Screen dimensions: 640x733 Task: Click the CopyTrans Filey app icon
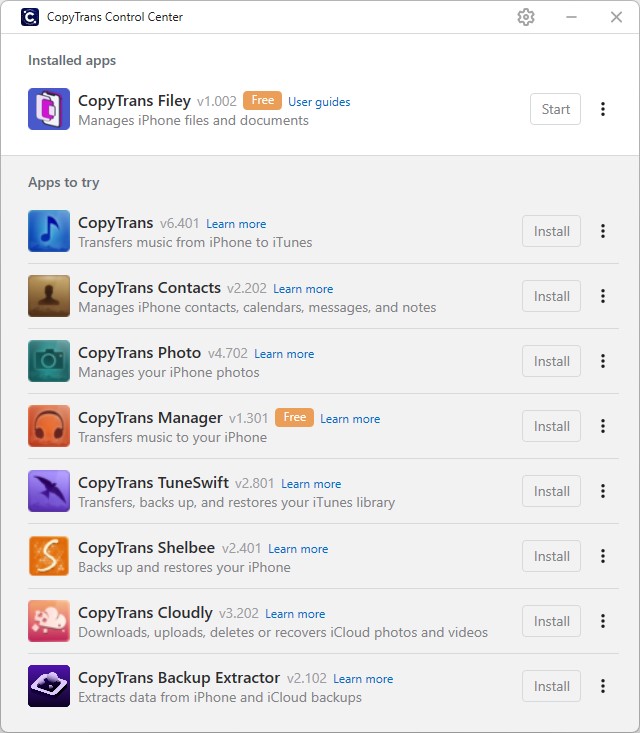pyautogui.click(x=49, y=109)
